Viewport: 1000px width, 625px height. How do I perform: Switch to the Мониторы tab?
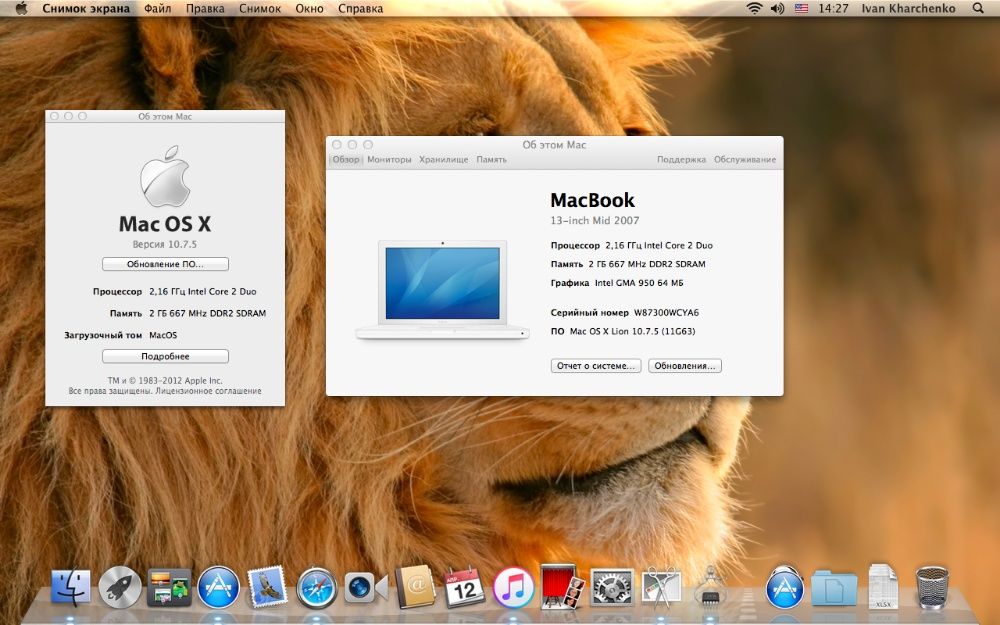coord(389,159)
